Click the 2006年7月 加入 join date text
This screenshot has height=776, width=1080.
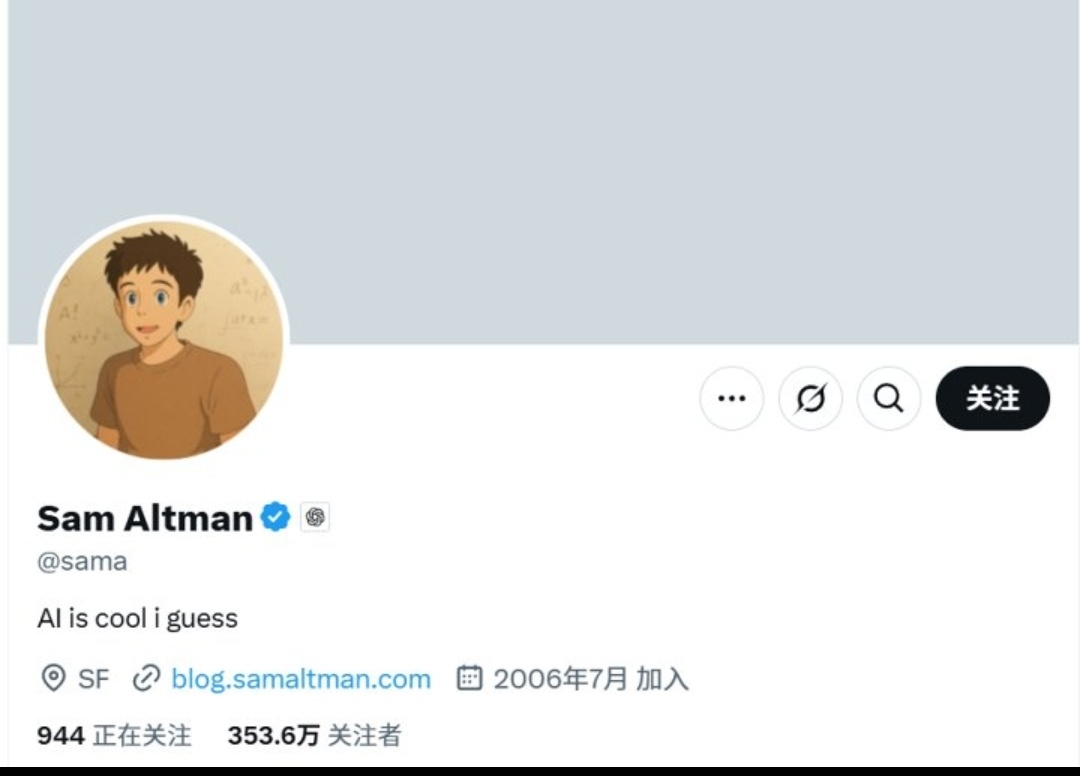tap(591, 679)
